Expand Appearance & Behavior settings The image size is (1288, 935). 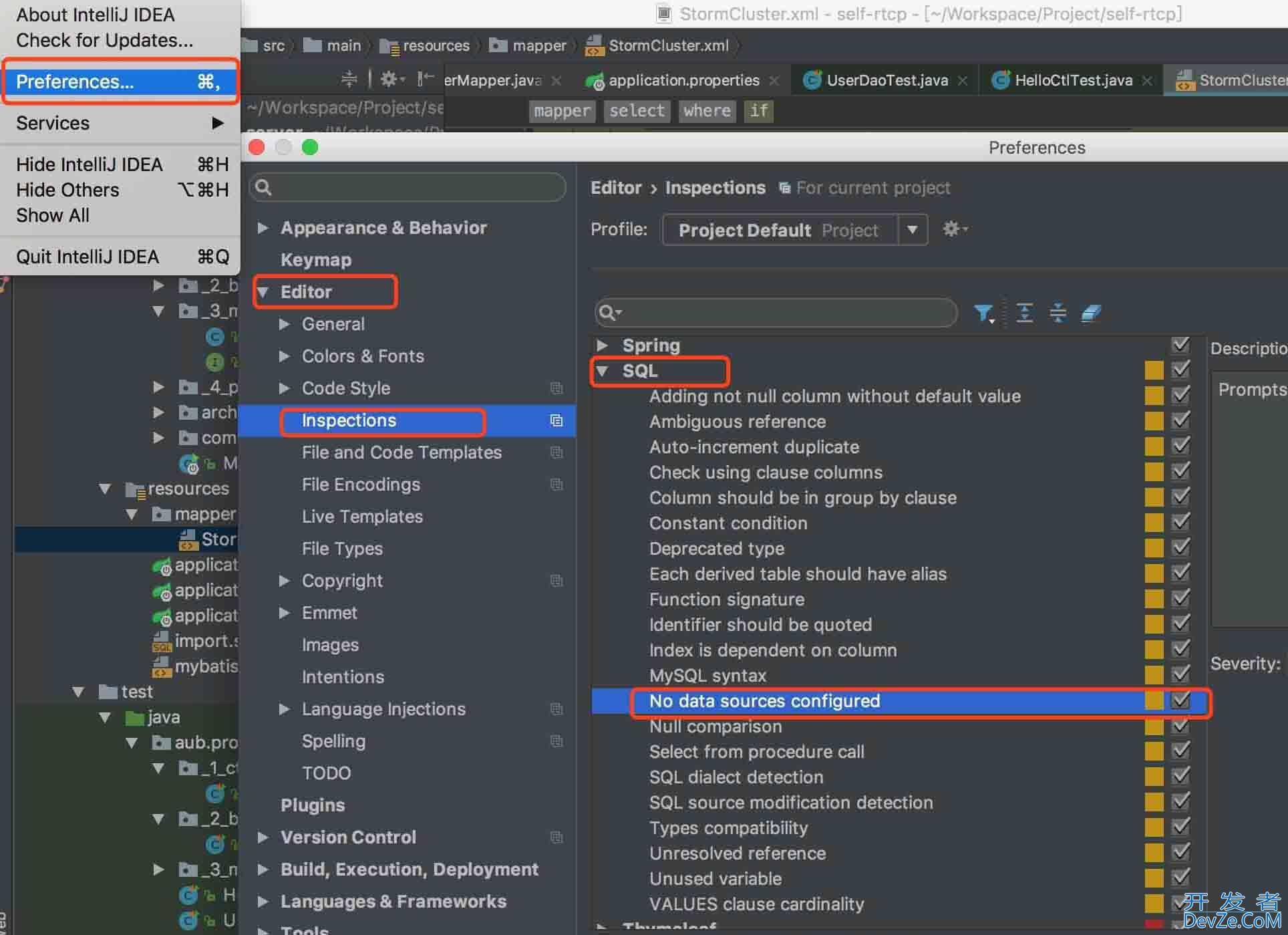[x=263, y=228]
